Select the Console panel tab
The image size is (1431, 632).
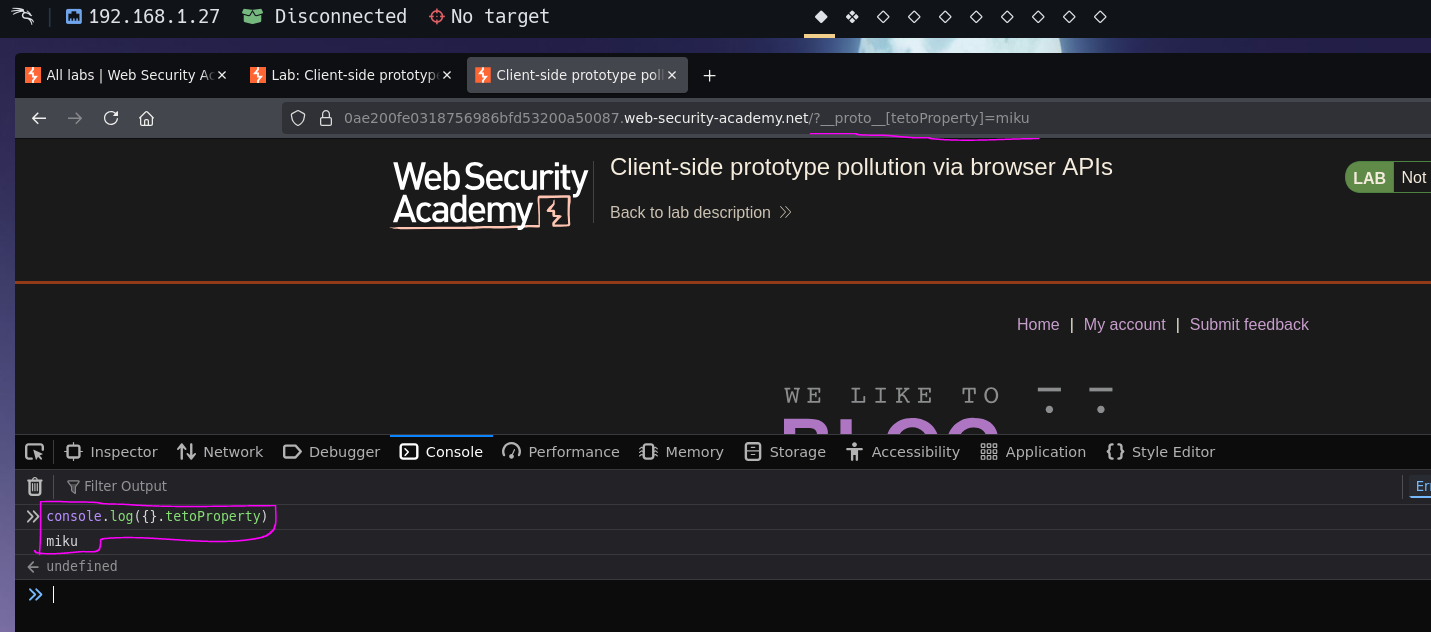(441, 452)
